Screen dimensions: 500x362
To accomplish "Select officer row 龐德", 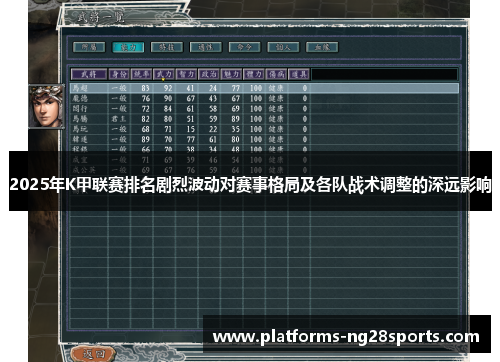I will (x=264, y=98).
